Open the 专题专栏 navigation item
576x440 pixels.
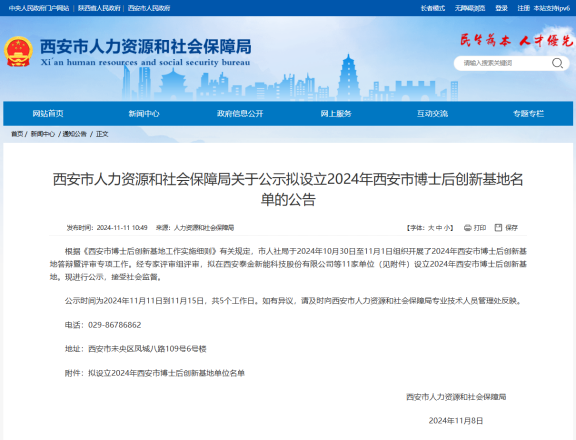528,113
